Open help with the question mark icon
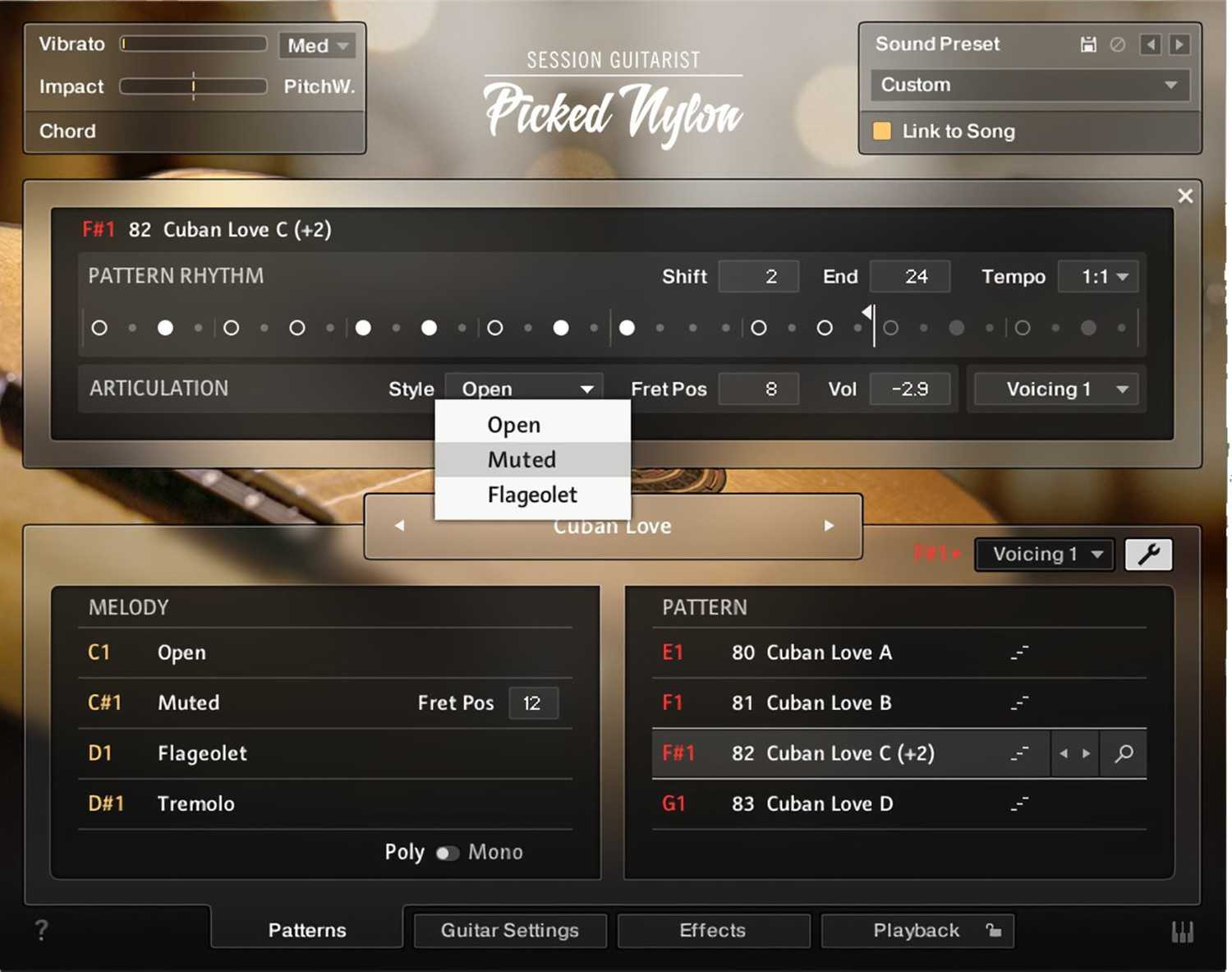Image resolution: width=1232 pixels, height=972 pixels. click(x=41, y=930)
